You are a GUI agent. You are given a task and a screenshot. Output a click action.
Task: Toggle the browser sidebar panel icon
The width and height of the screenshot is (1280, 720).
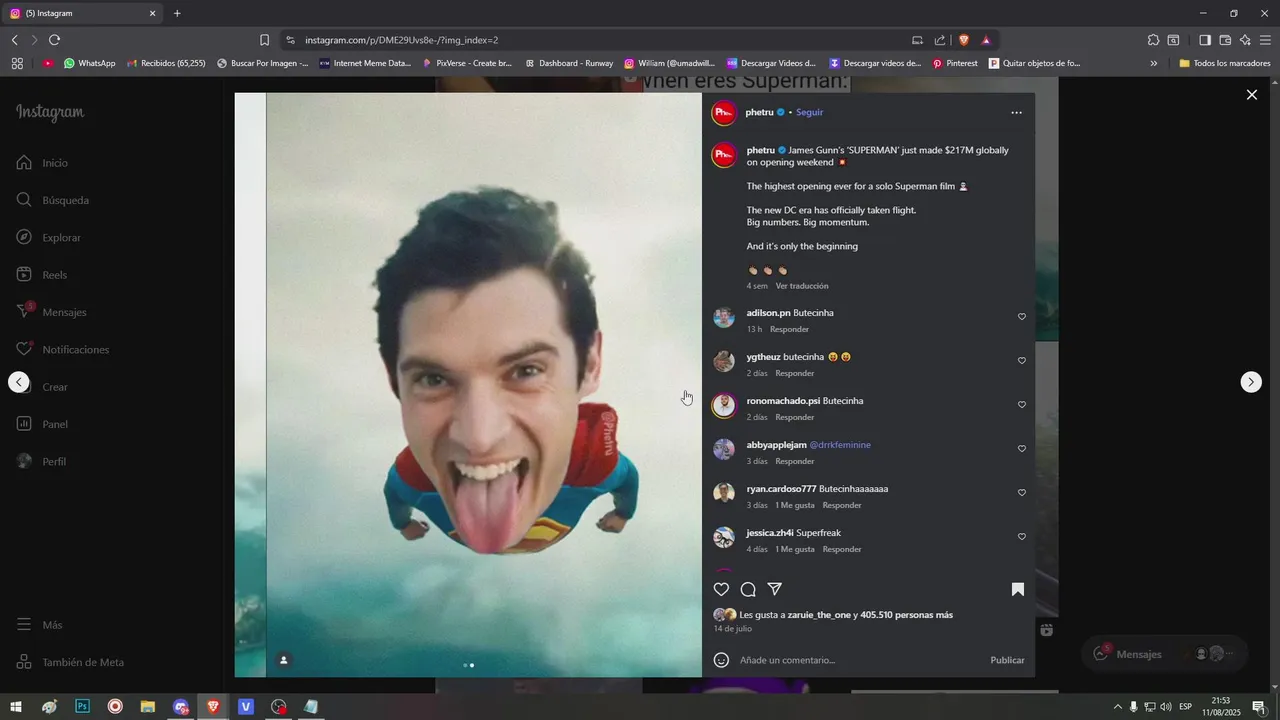(1205, 40)
